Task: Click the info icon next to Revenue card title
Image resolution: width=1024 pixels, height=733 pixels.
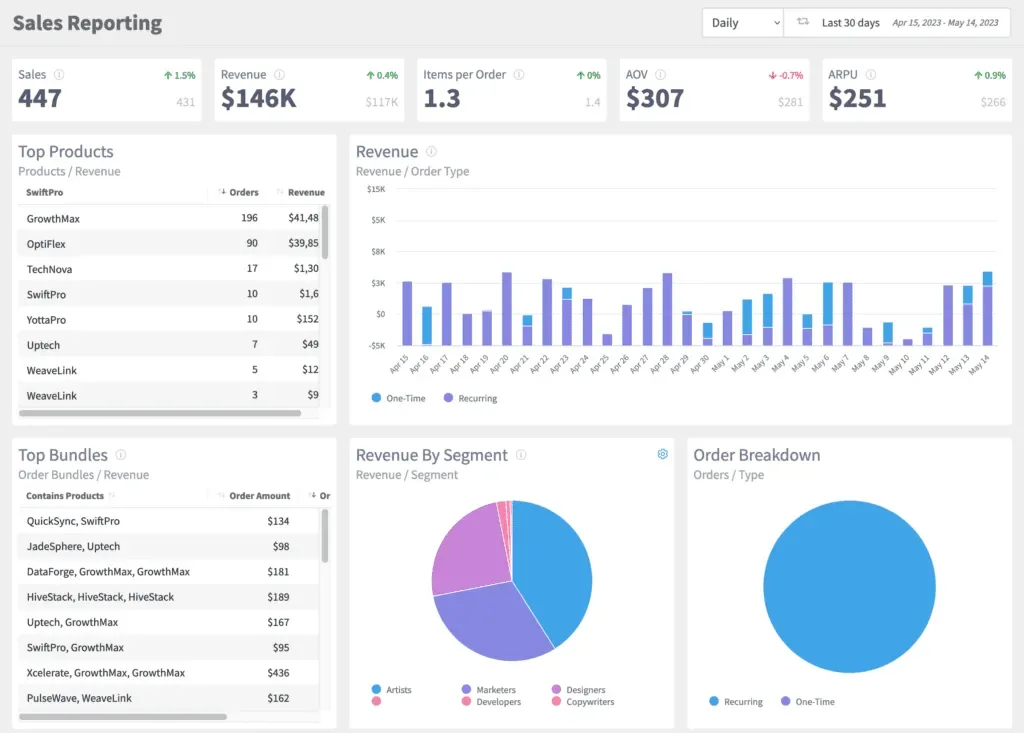Action: coord(280,74)
